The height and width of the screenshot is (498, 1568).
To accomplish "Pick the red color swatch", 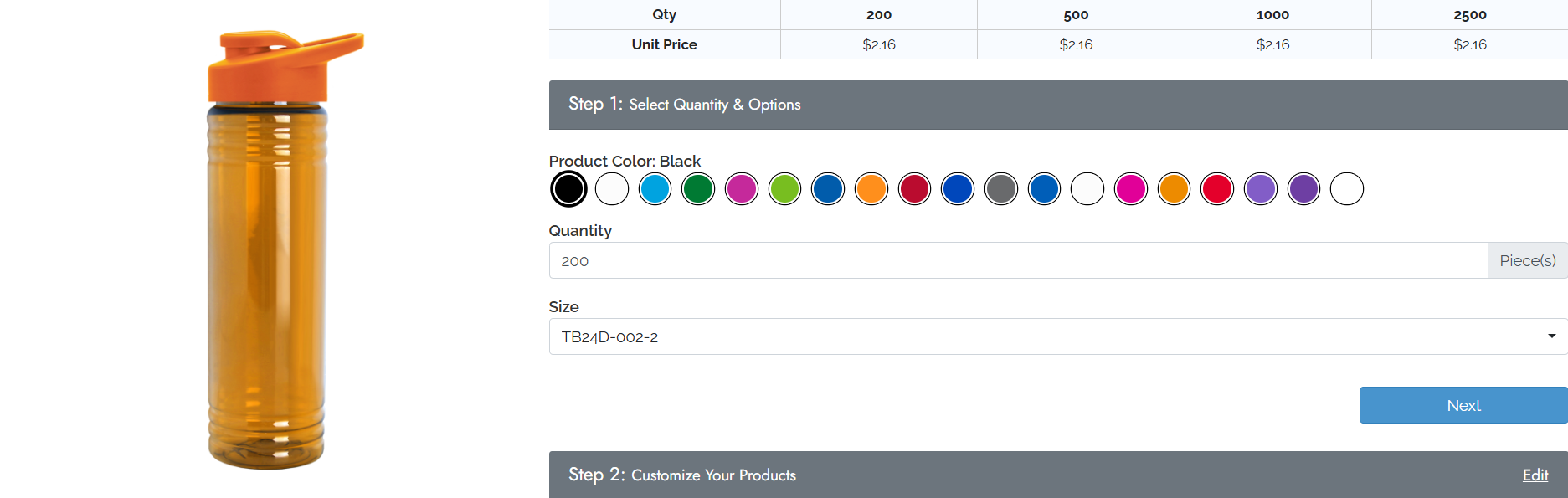I will click(1218, 189).
